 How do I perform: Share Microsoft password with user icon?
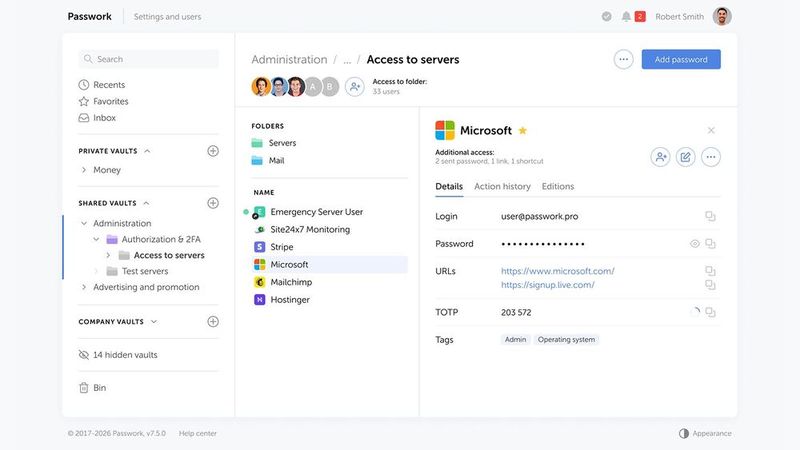[x=660, y=157]
